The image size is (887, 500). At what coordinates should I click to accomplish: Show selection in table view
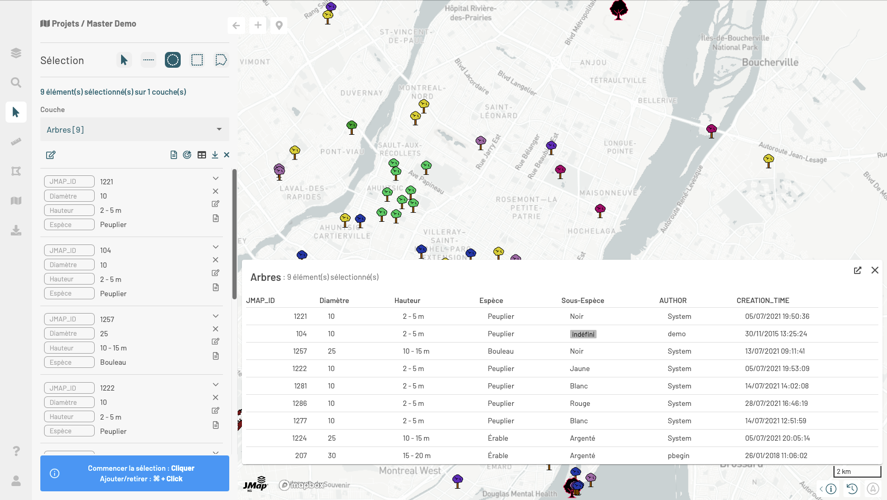[x=201, y=155]
